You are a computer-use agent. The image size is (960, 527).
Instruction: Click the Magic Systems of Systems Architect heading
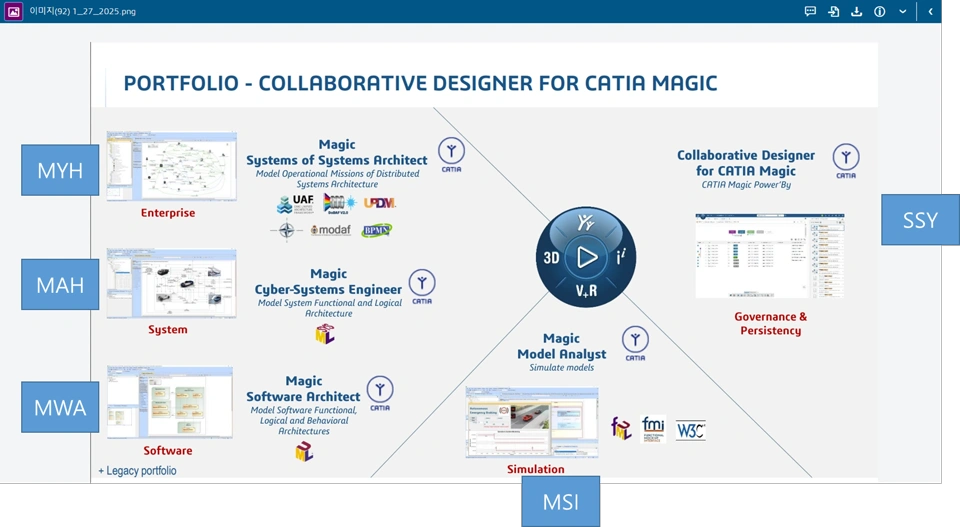pyautogui.click(x=337, y=152)
